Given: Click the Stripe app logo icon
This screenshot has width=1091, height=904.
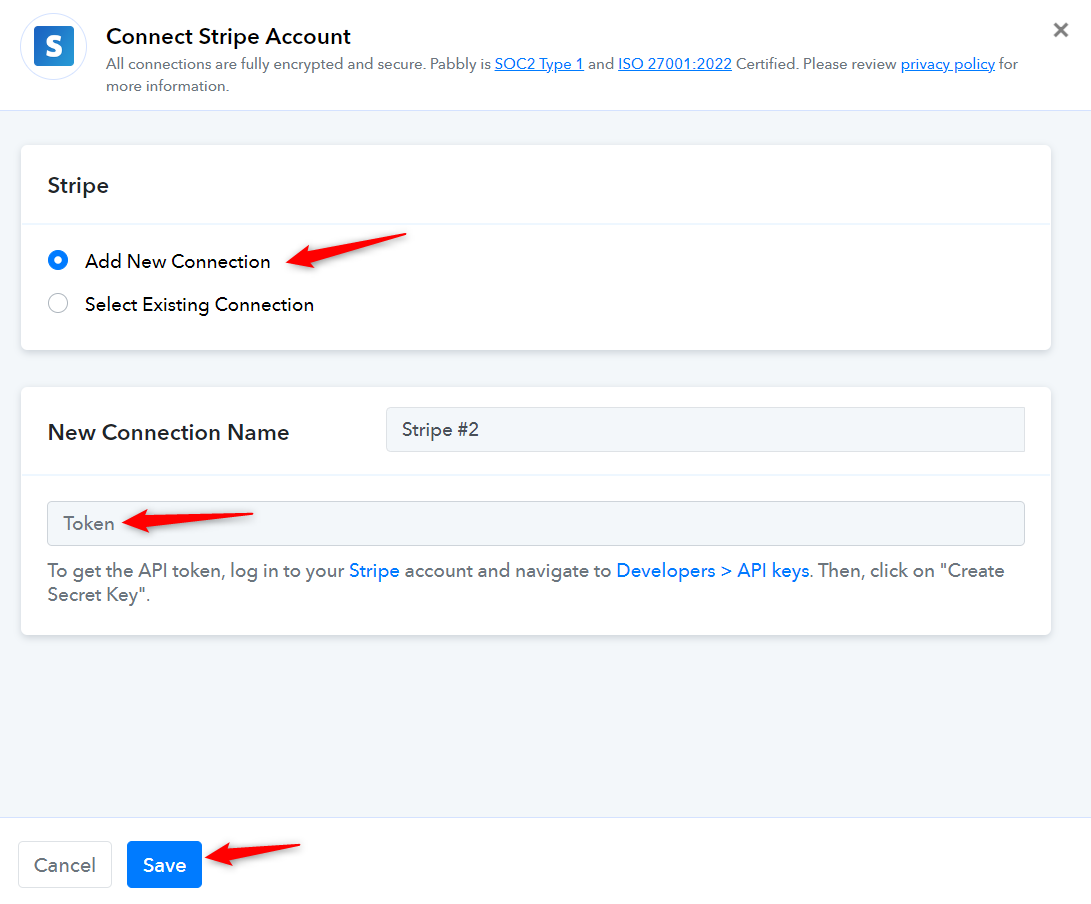Looking at the screenshot, I should pyautogui.click(x=54, y=47).
